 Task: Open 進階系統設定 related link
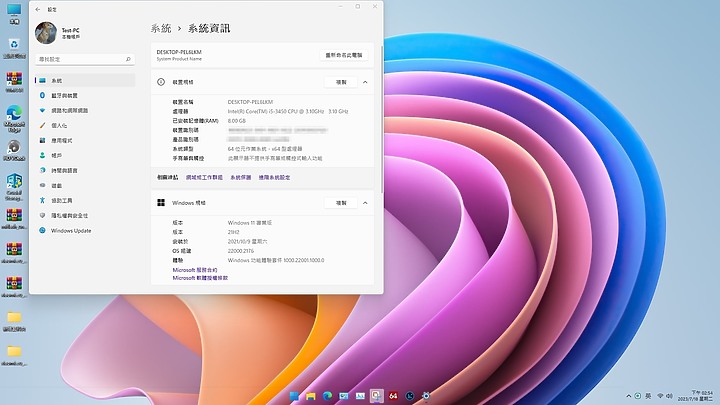274,177
